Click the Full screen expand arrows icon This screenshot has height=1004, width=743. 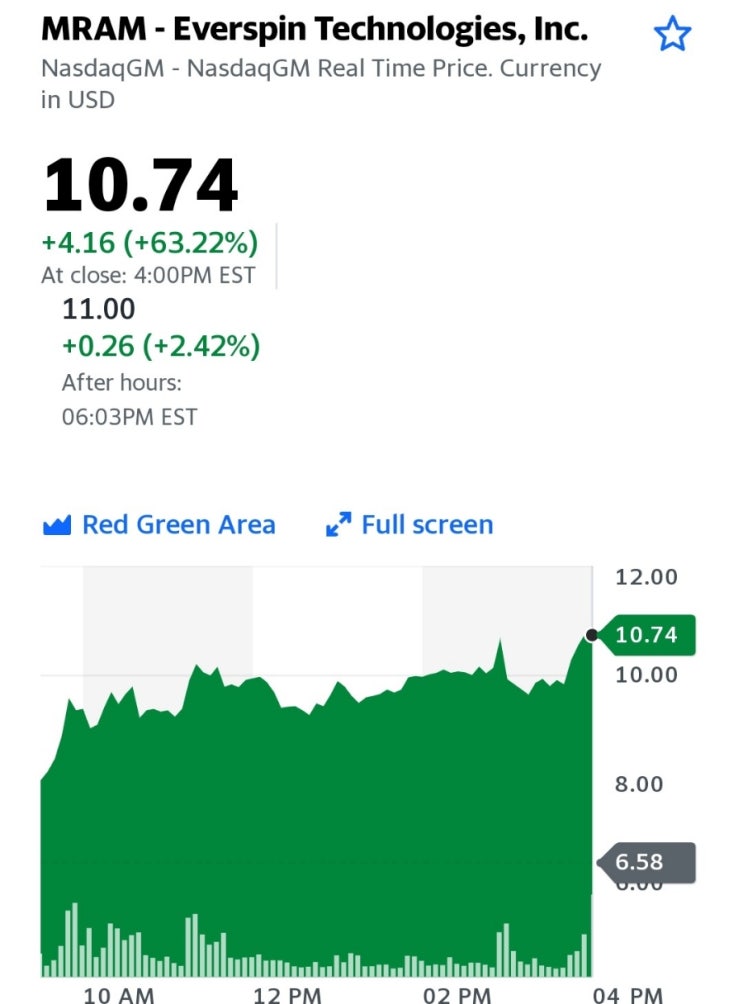point(338,524)
